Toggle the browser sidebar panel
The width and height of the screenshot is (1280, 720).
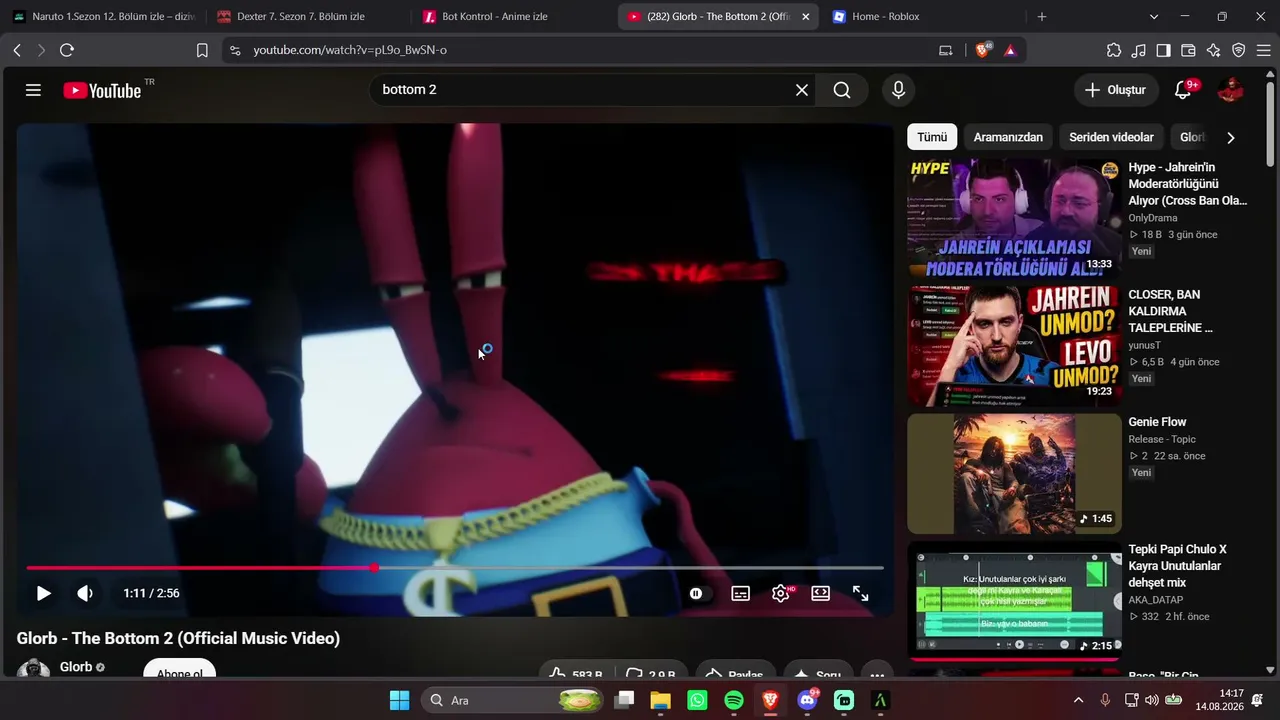(x=1164, y=50)
